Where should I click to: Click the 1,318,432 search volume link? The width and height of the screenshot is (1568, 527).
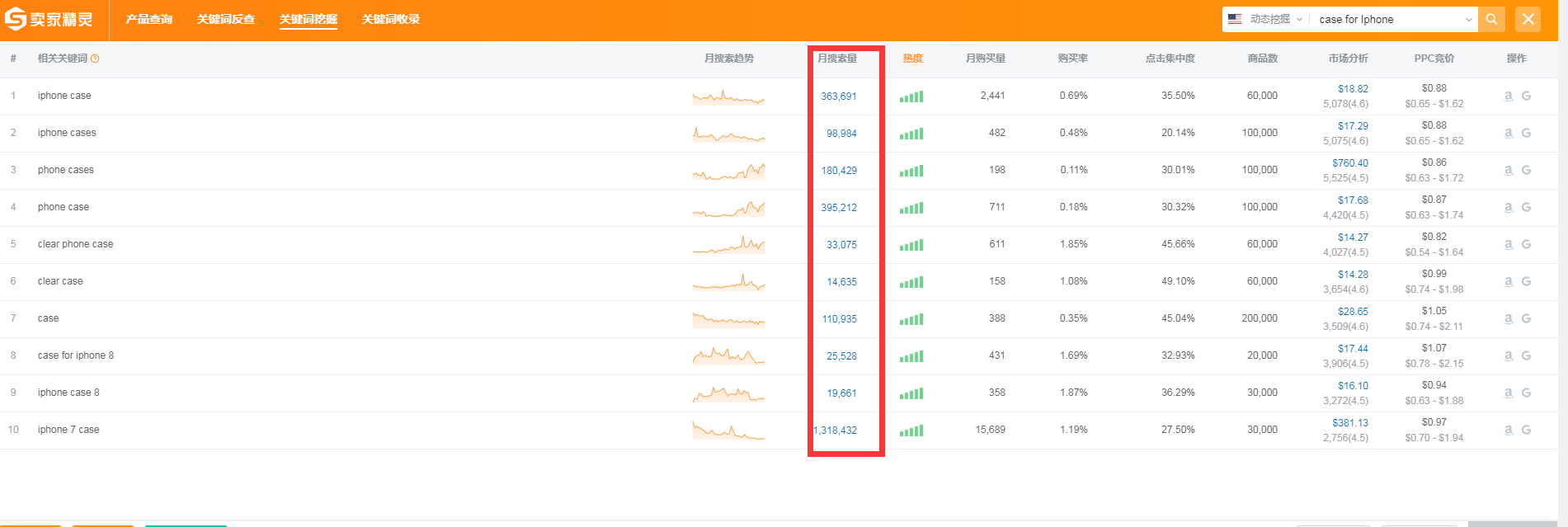[836, 431]
